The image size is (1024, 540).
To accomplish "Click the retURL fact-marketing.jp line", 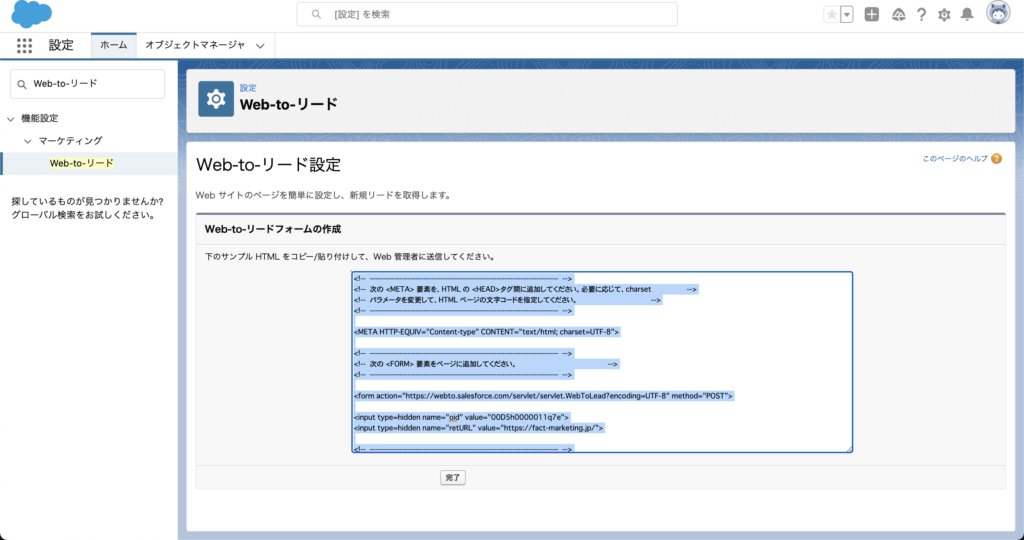I will pyautogui.click(x=479, y=428).
